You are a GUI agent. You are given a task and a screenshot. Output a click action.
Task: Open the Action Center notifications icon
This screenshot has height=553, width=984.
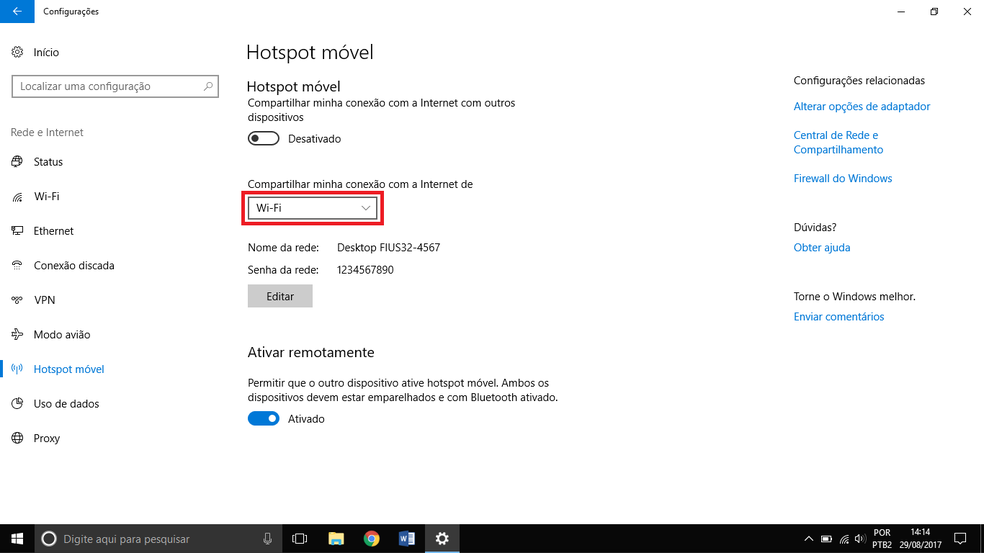pos(960,539)
